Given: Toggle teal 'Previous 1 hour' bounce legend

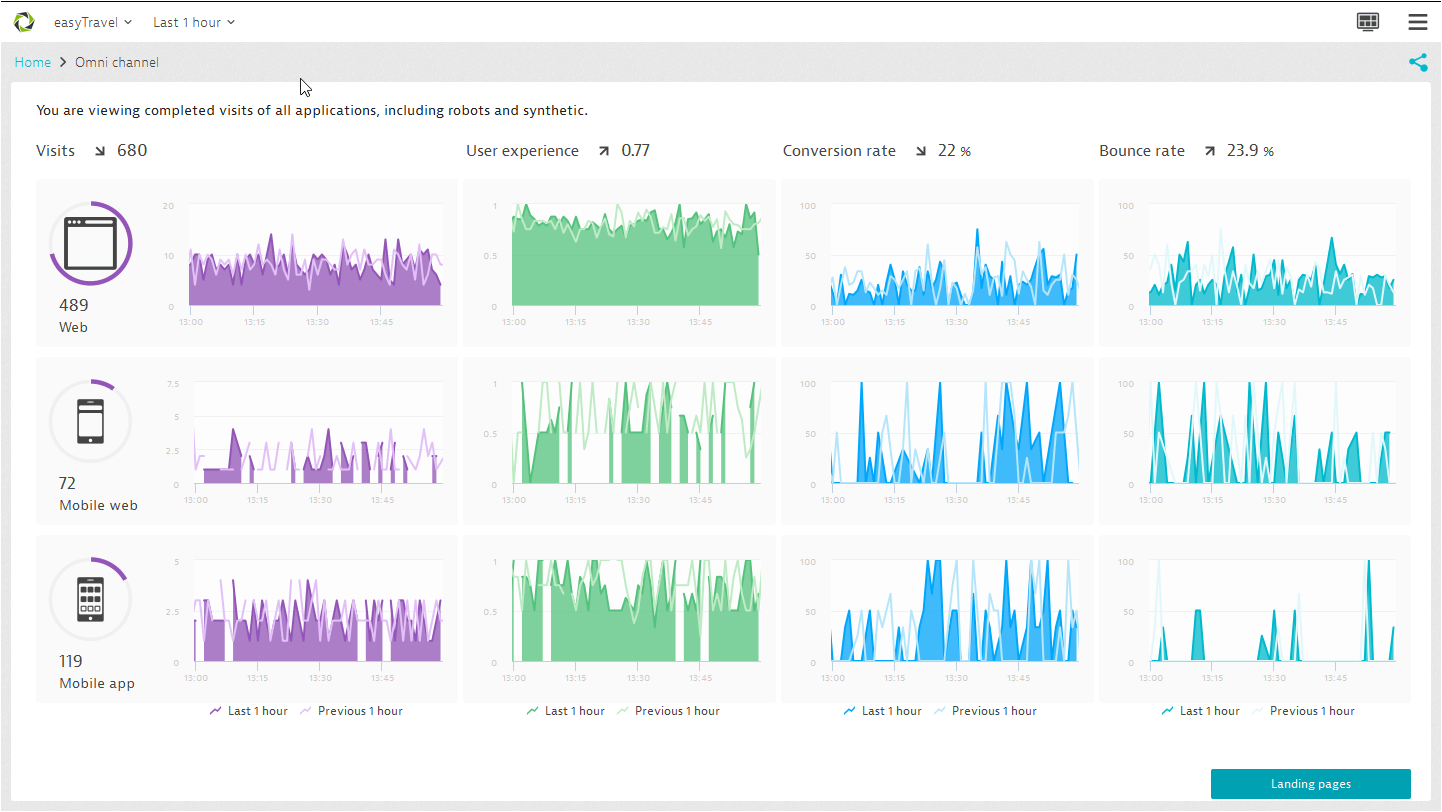Looking at the screenshot, I should tap(1303, 711).
